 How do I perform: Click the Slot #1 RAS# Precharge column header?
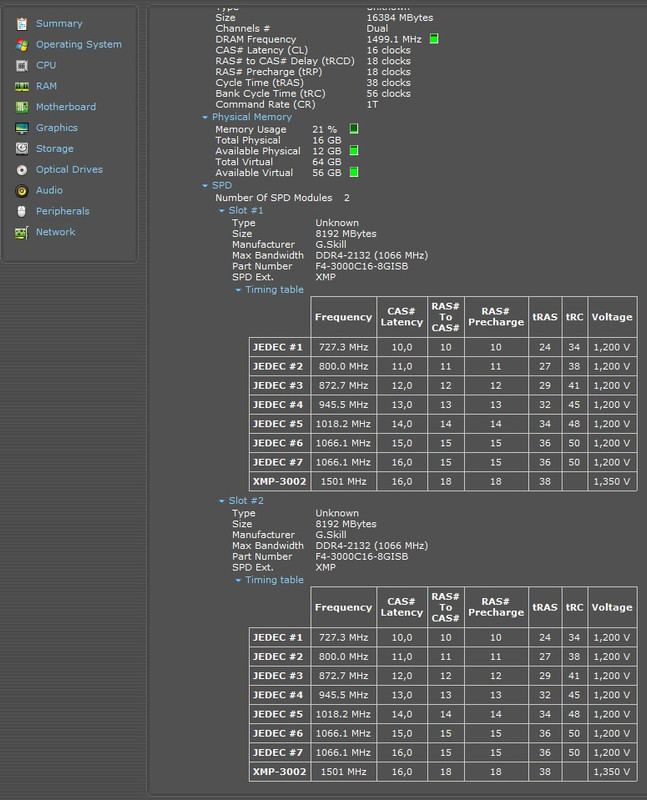pyautogui.click(x=496, y=317)
